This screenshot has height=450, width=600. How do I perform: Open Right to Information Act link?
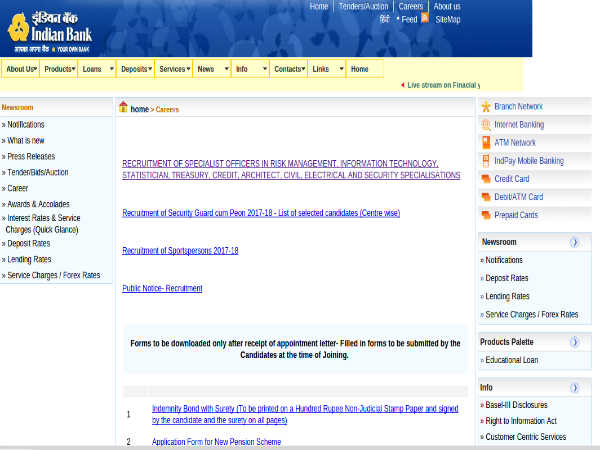click(x=521, y=421)
